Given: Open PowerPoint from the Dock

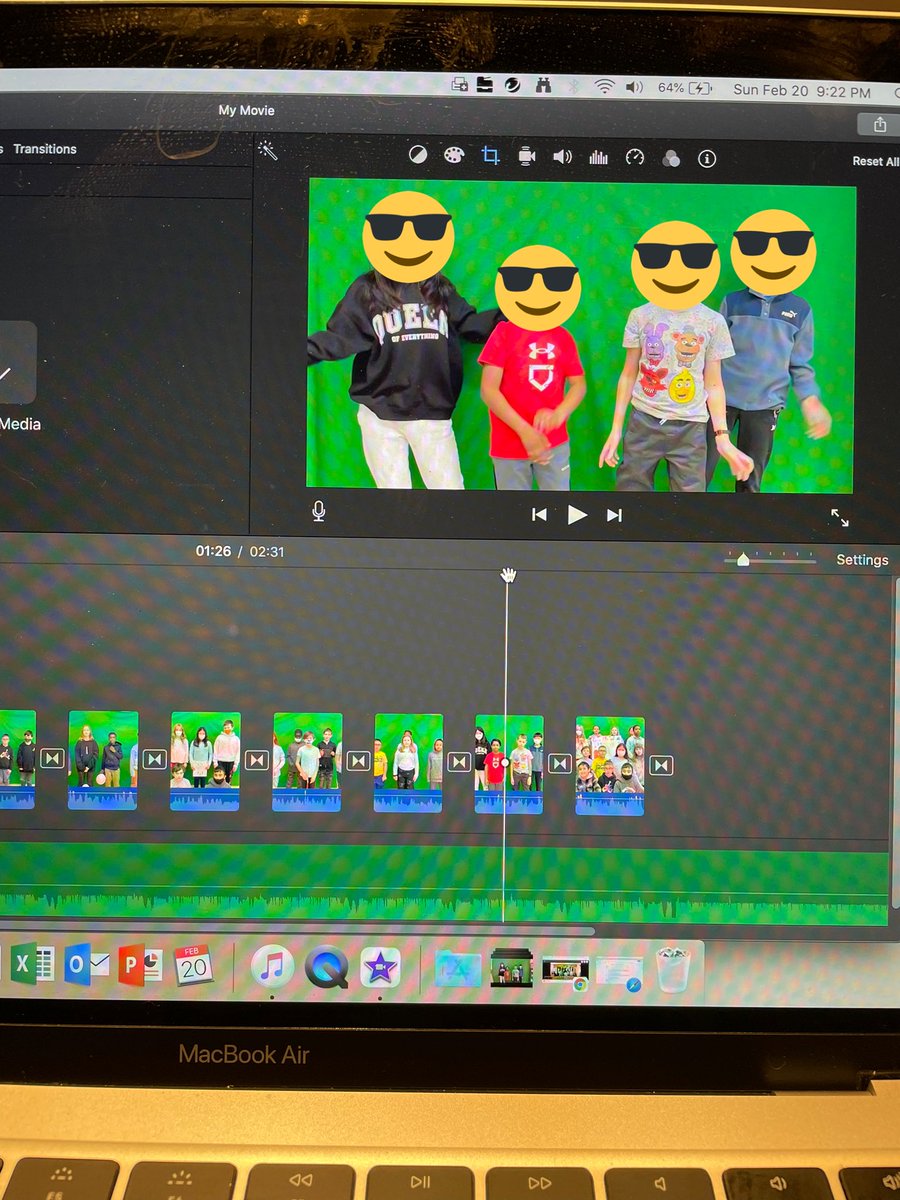Looking at the screenshot, I should tap(140, 965).
